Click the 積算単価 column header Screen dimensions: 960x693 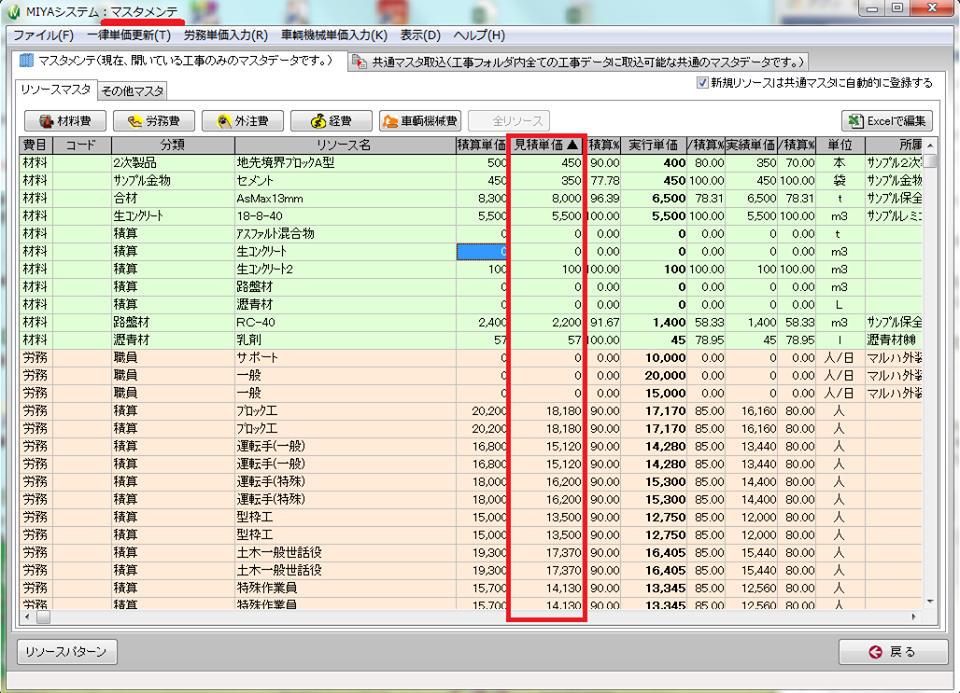click(x=481, y=145)
